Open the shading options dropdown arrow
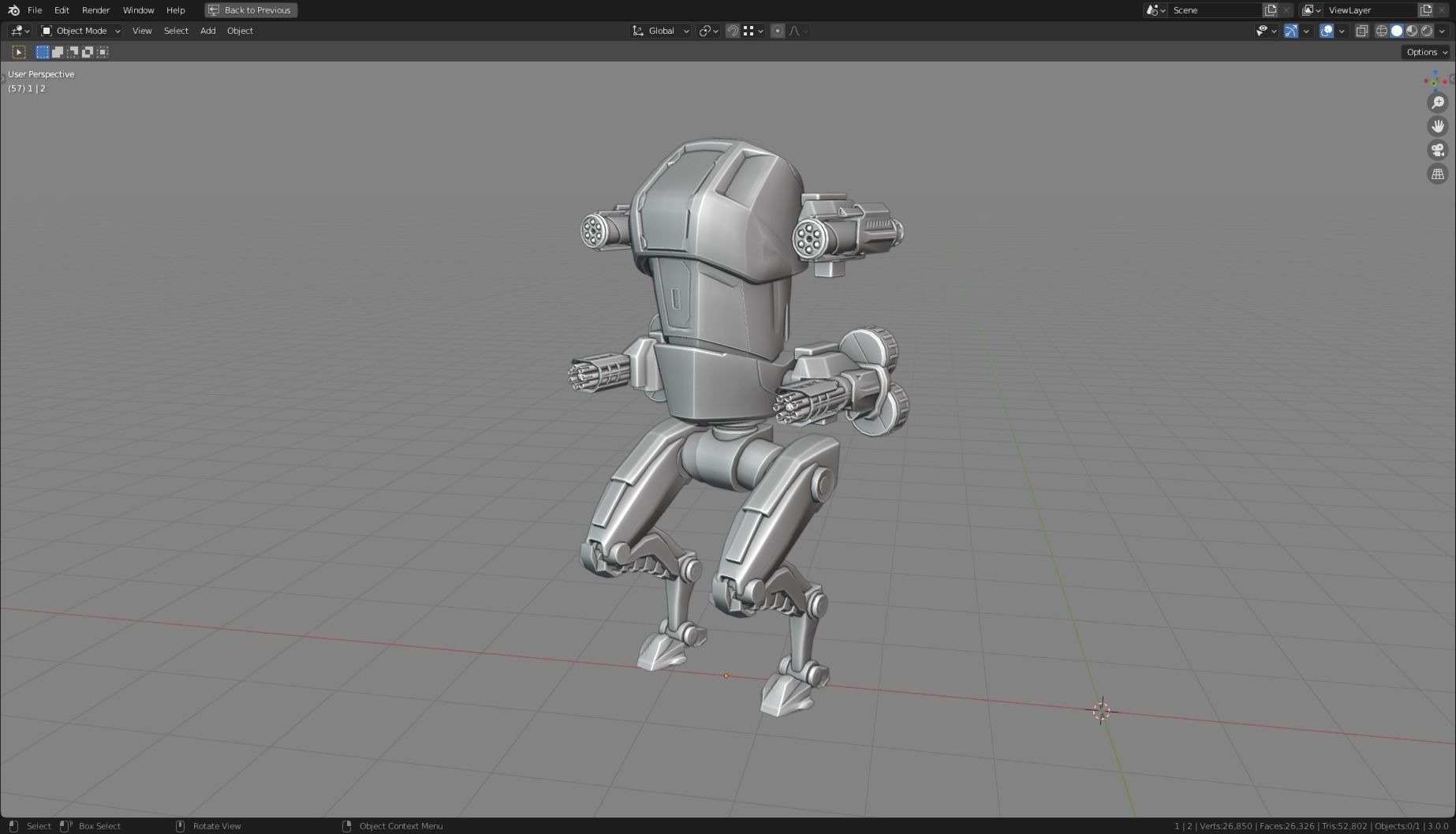This screenshot has height=834, width=1456. [x=1442, y=31]
